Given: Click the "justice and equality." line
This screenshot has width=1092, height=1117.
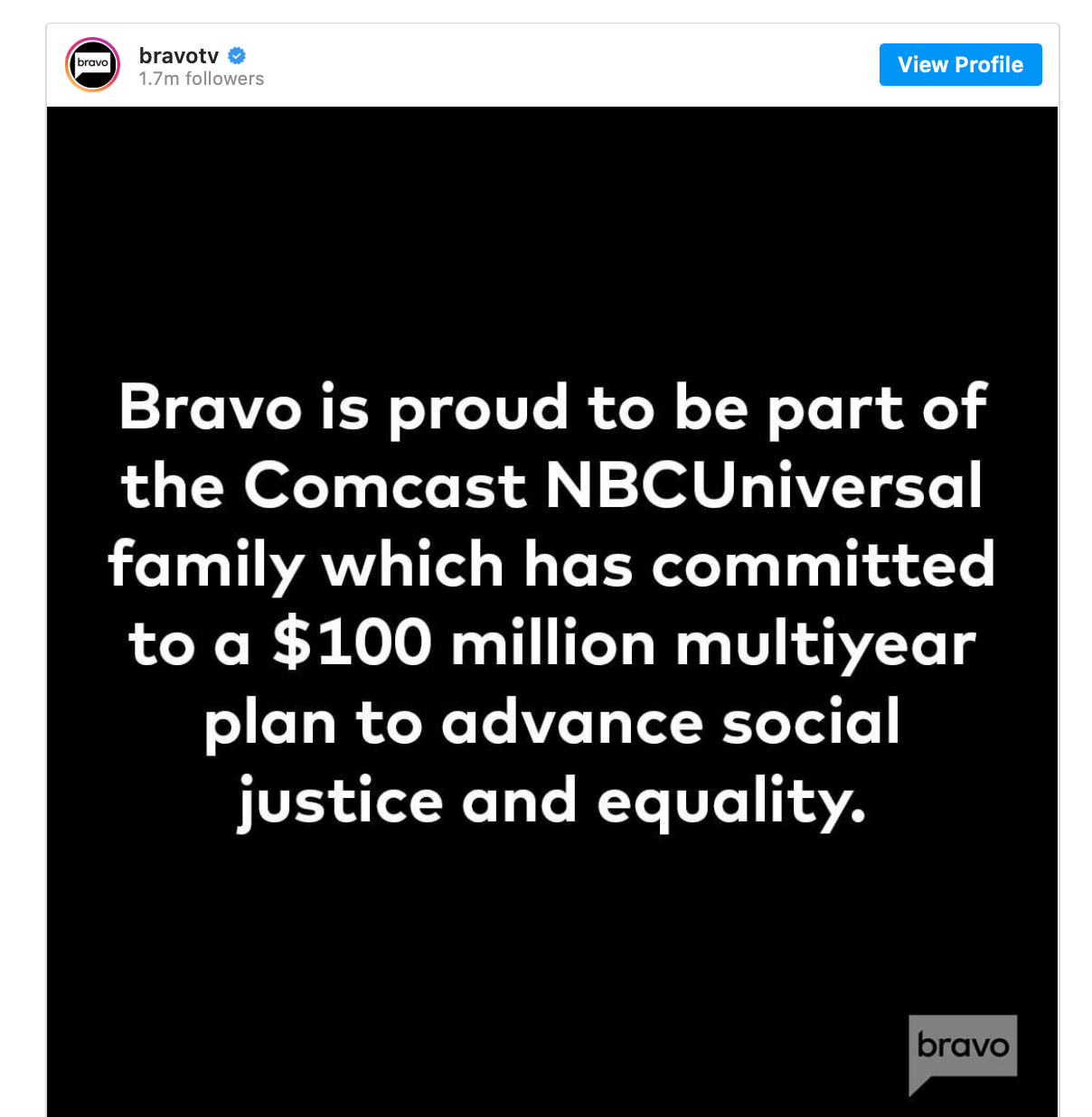Looking at the screenshot, I should (552, 801).
